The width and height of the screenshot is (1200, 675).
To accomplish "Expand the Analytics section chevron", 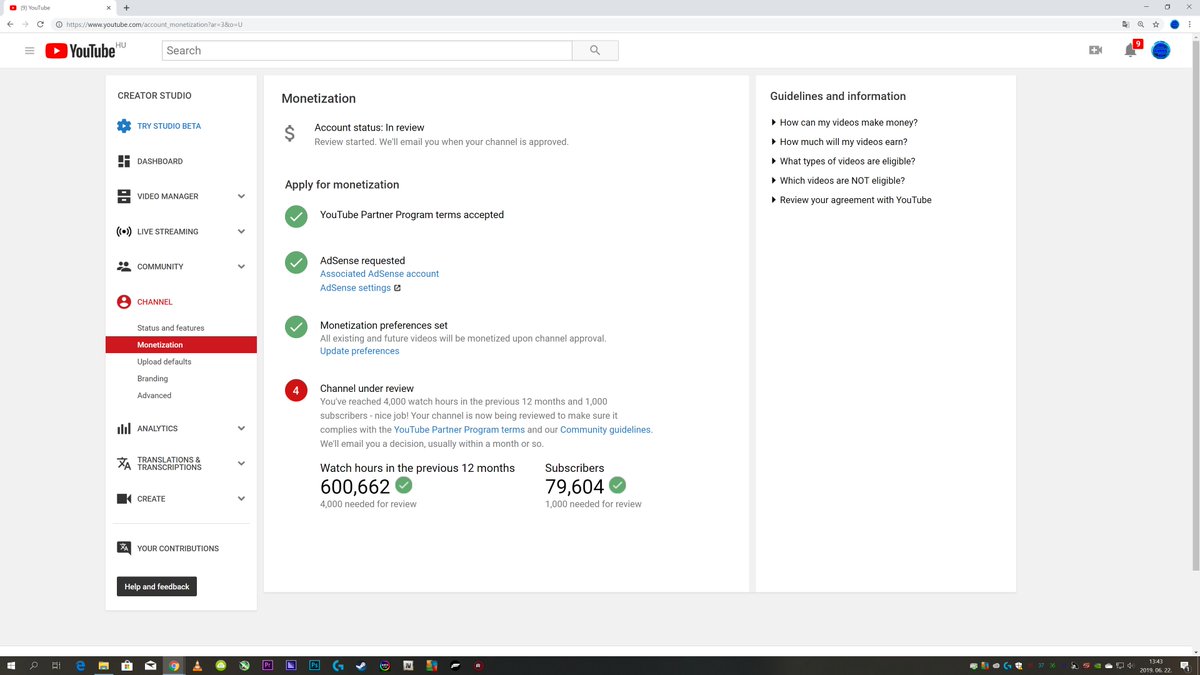I will pos(241,428).
